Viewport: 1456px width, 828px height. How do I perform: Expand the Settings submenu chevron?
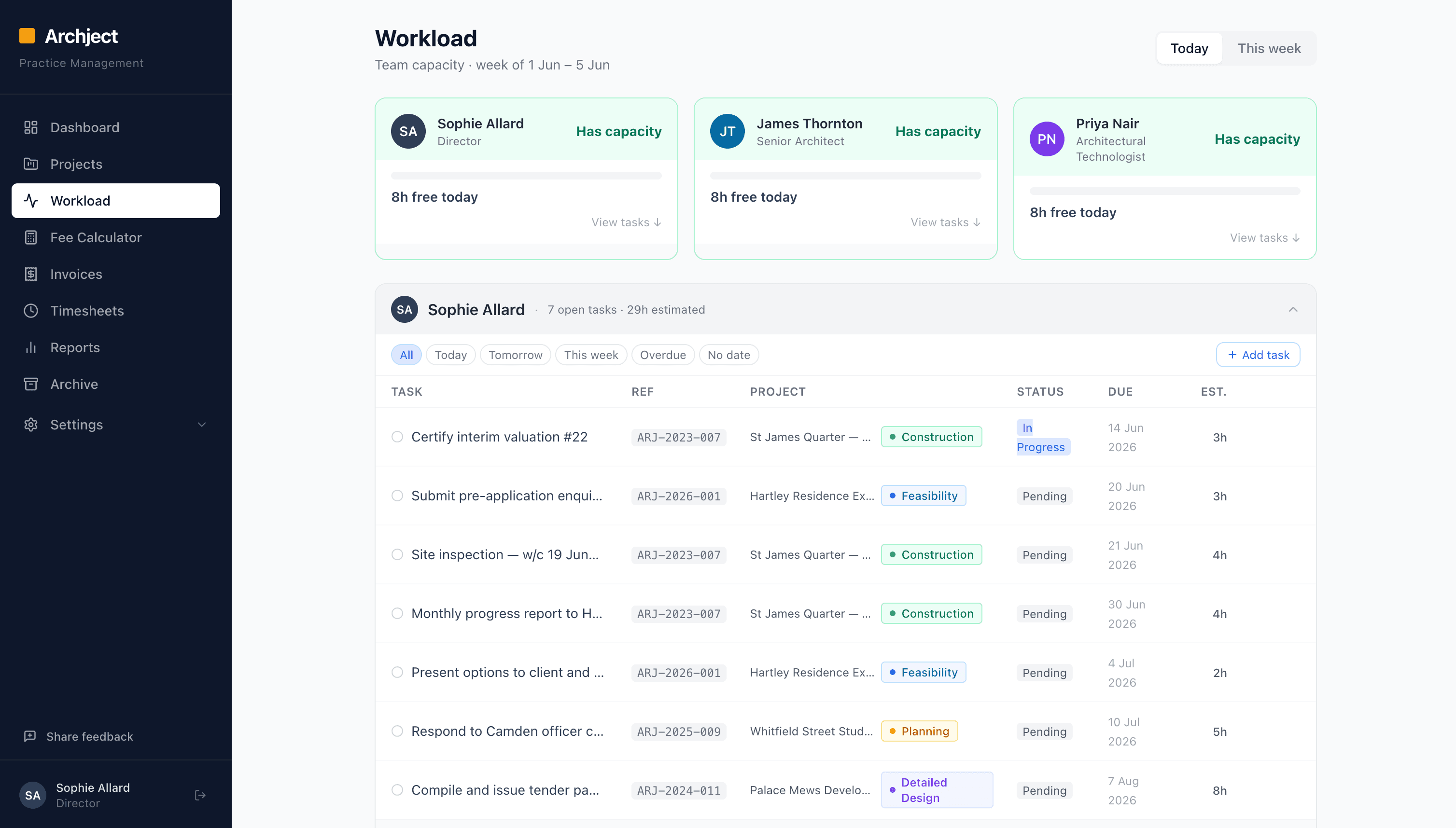(201, 424)
